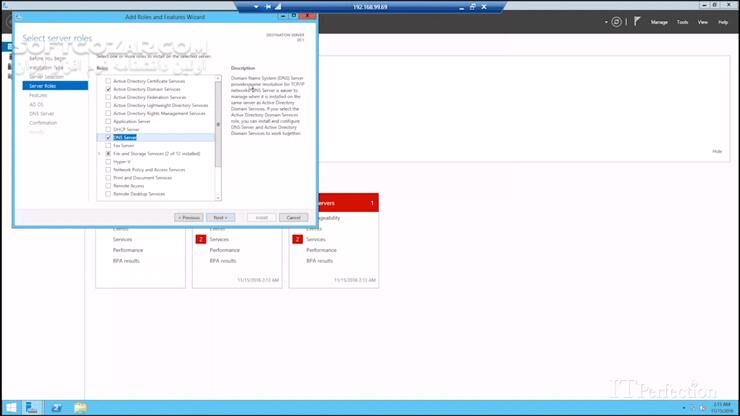Viewport: 740px width, 416px height.
Task: Open the Tools menu
Action: pos(682,22)
